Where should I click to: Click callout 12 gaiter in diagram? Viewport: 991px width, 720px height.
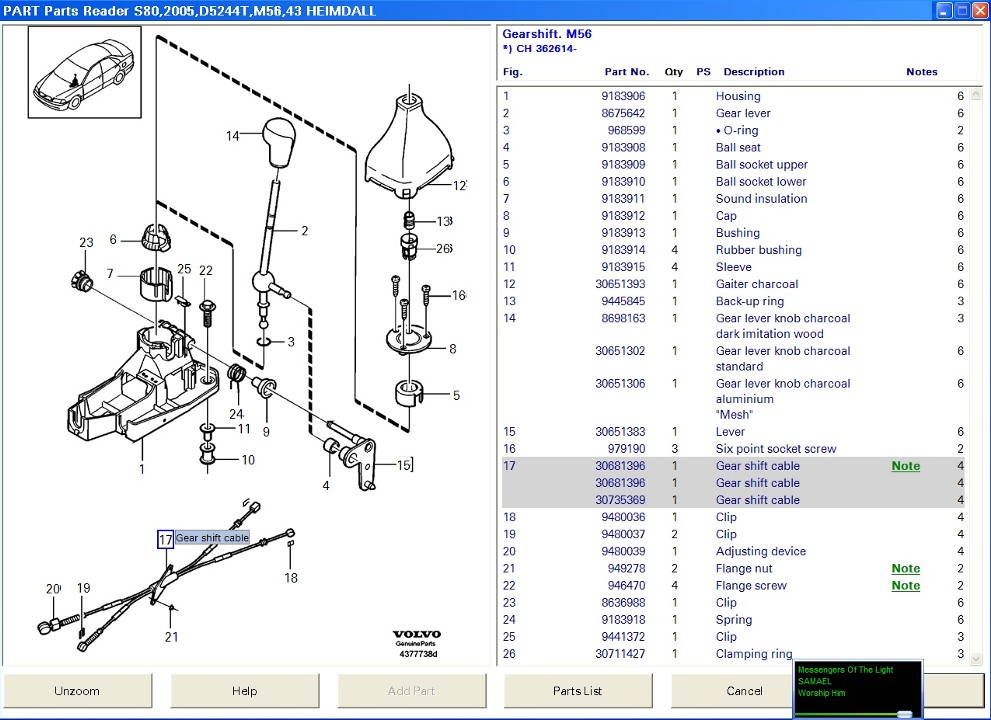pyautogui.click(x=459, y=185)
